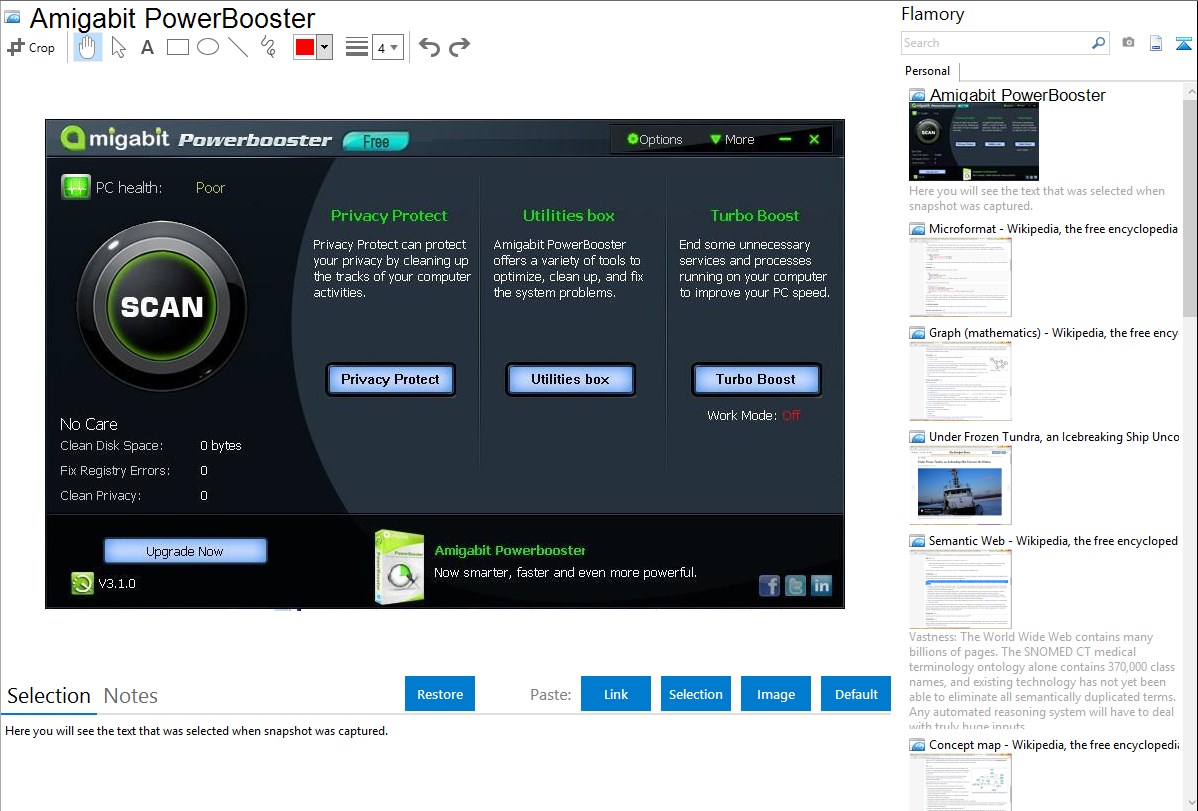
Task: Click the red color swatch
Action: [305, 47]
